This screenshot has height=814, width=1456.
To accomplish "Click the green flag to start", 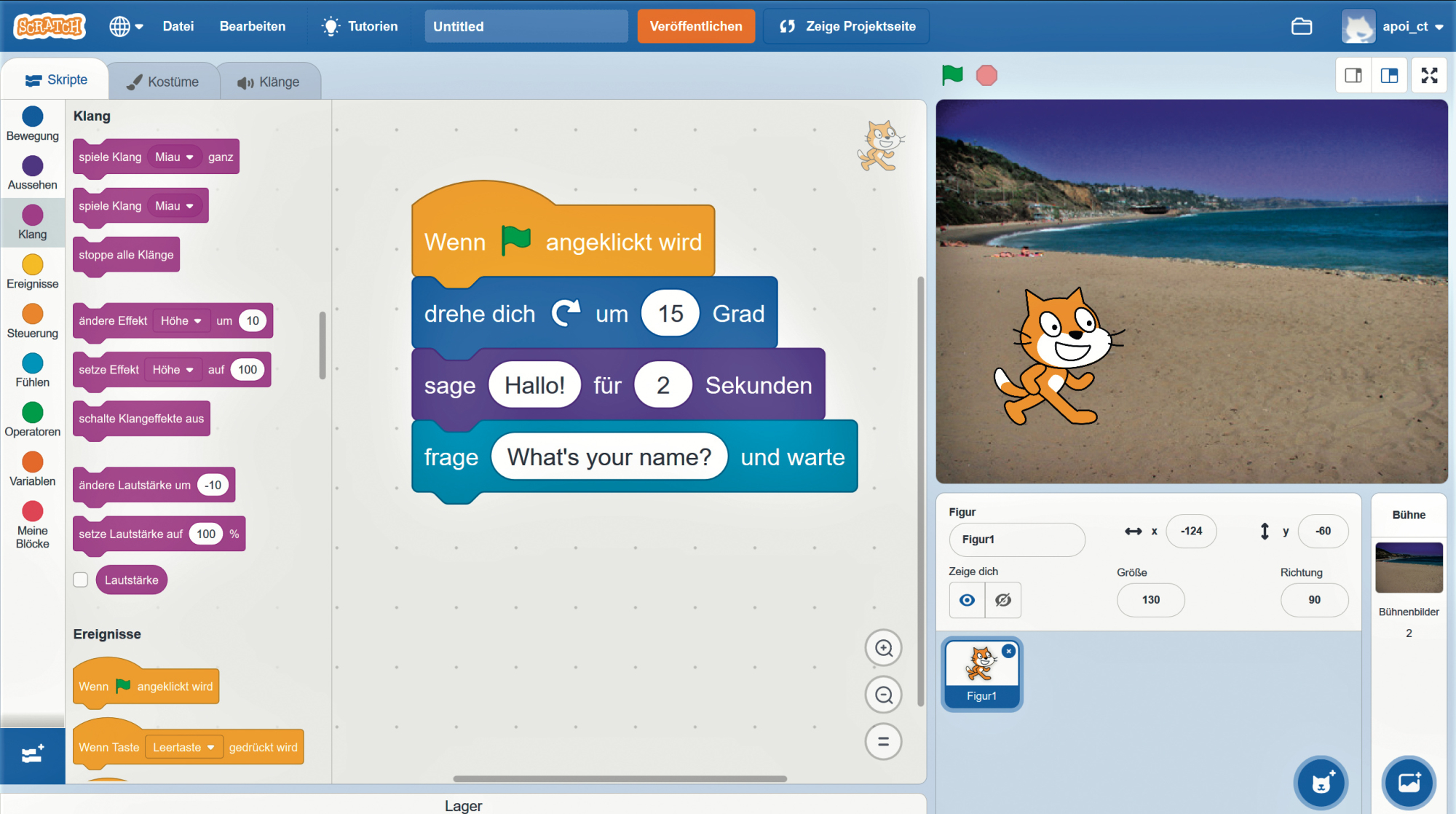I will click(x=951, y=74).
